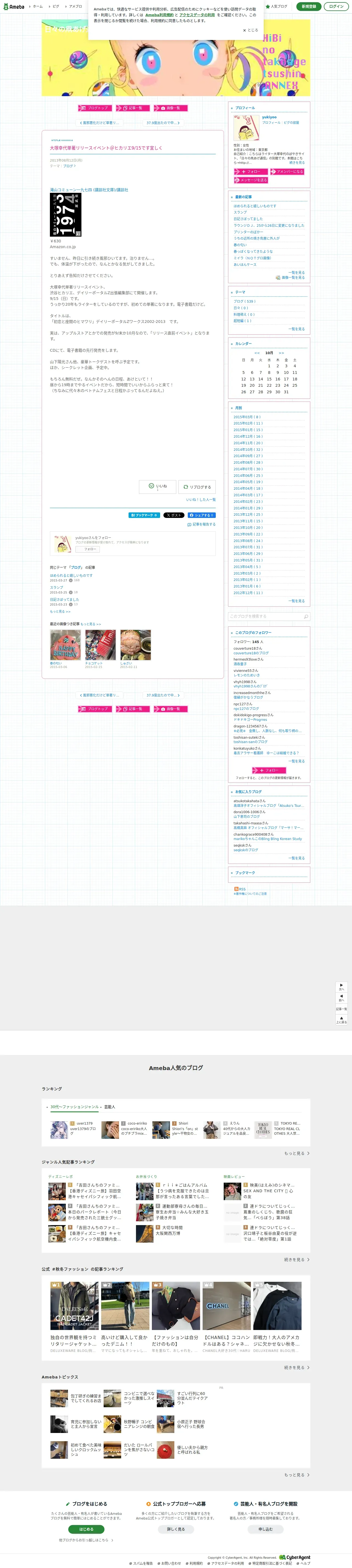Click the B! ブックマーク share button

144,515
